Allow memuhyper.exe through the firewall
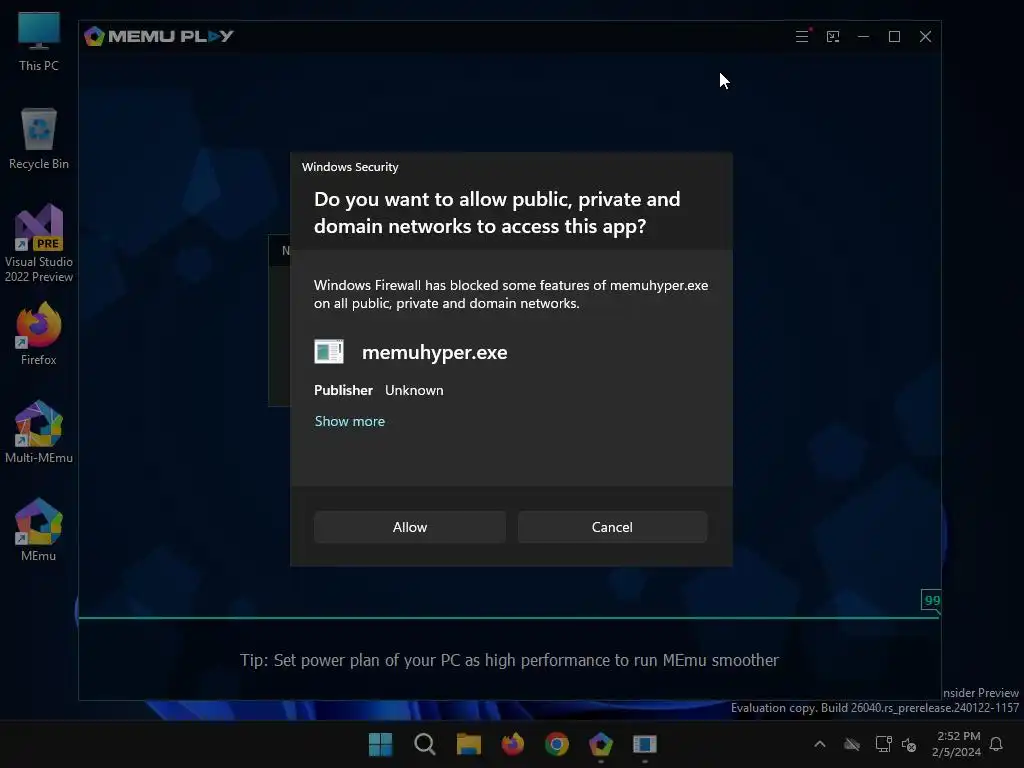The height and width of the screenshot is (768, 1024). point(409,527)
